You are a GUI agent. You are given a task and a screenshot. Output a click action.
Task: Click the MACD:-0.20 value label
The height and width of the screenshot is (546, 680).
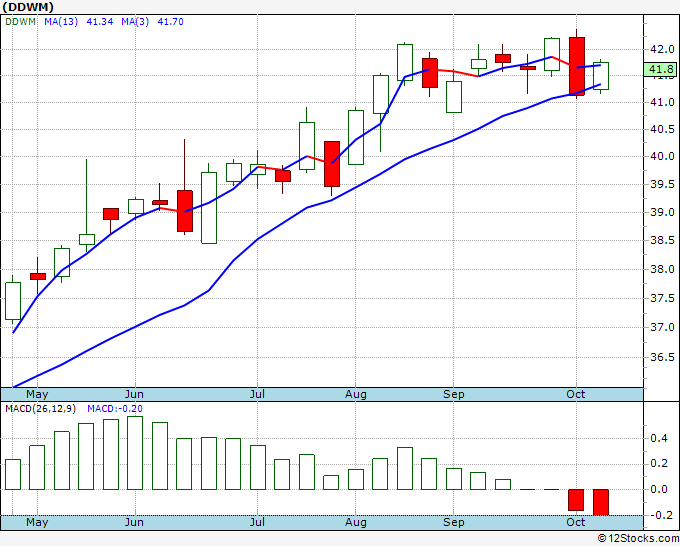pos(115,409)
